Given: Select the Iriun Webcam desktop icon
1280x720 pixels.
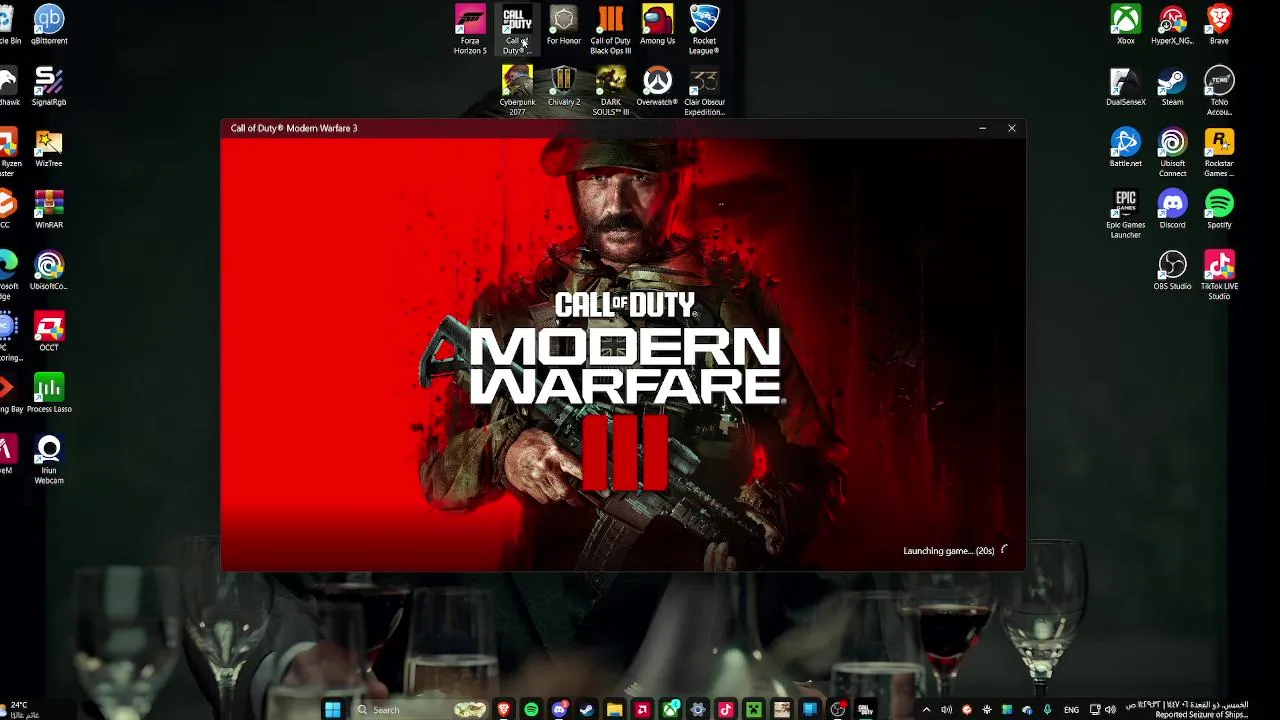Looking at the screenshot, I should pyautogui.click(x=49, y=460).
